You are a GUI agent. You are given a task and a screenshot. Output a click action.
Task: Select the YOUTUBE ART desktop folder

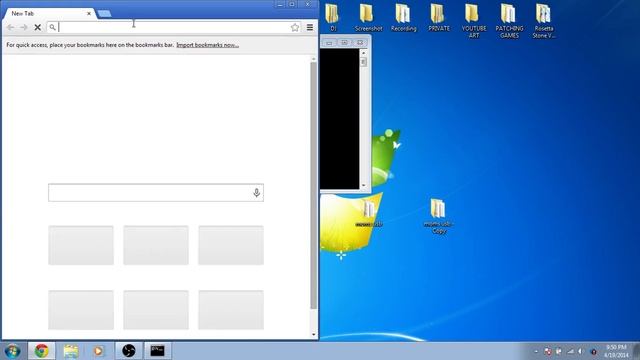pos(474,20)
